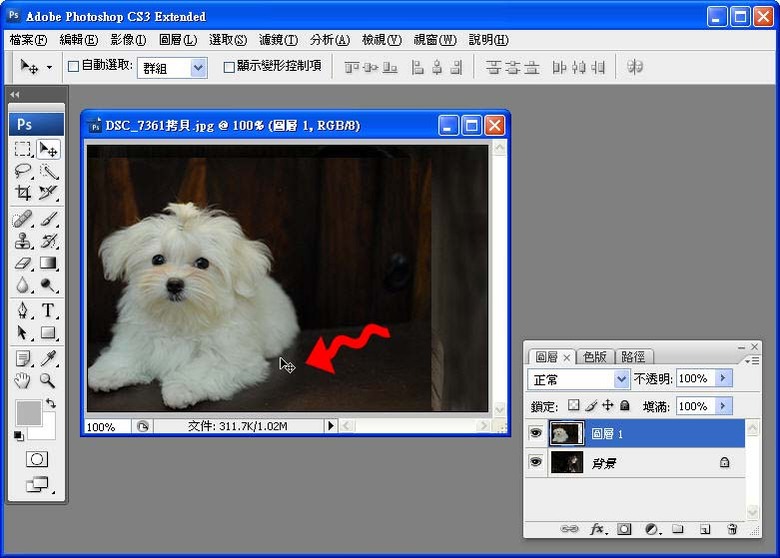The image size is (780, 558).
Task: Pick the Clone Stamp tool
Action: [x=23, y=241]
